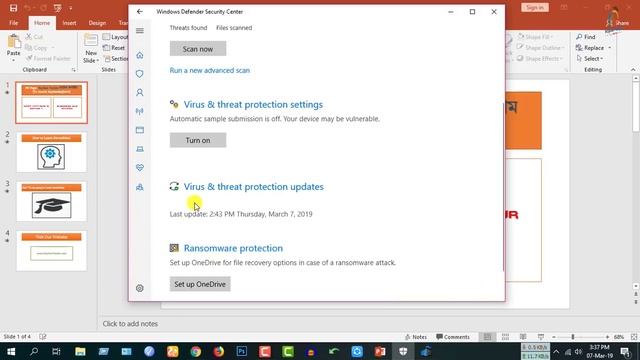Switch to Slide Sorter view icon
This screenshot has width=640, height=360.
pyautogui.click(x=505, y=337)
